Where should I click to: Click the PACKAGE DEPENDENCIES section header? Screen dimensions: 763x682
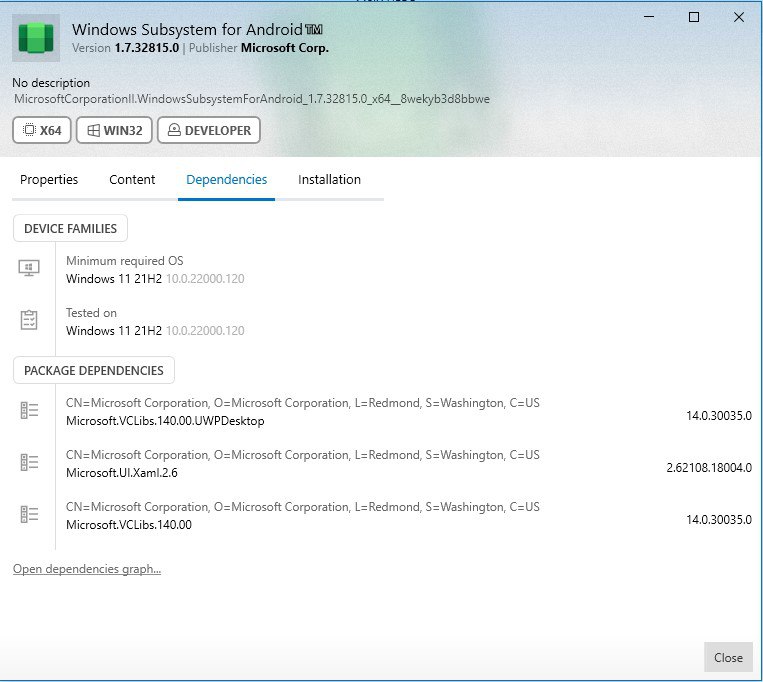[94, 370]
